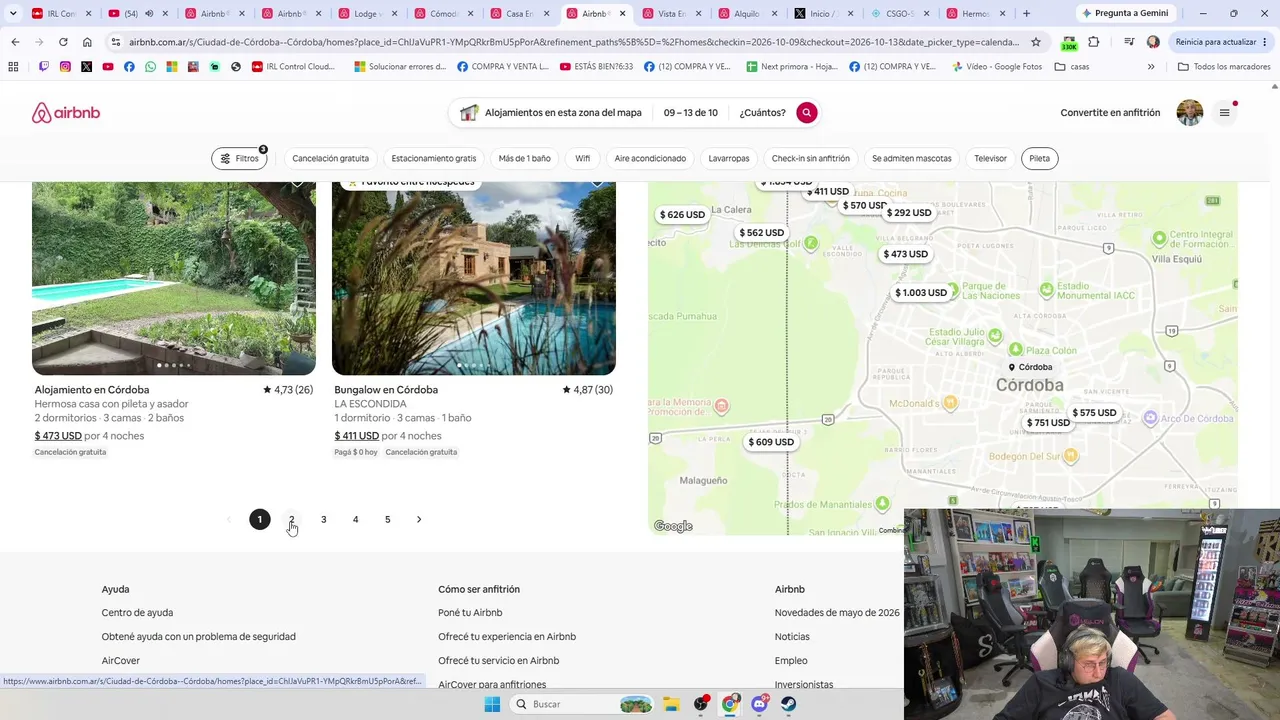
Task: Open Discord from the taskbar
Action: pyautogui.click(x=759, y=704)
